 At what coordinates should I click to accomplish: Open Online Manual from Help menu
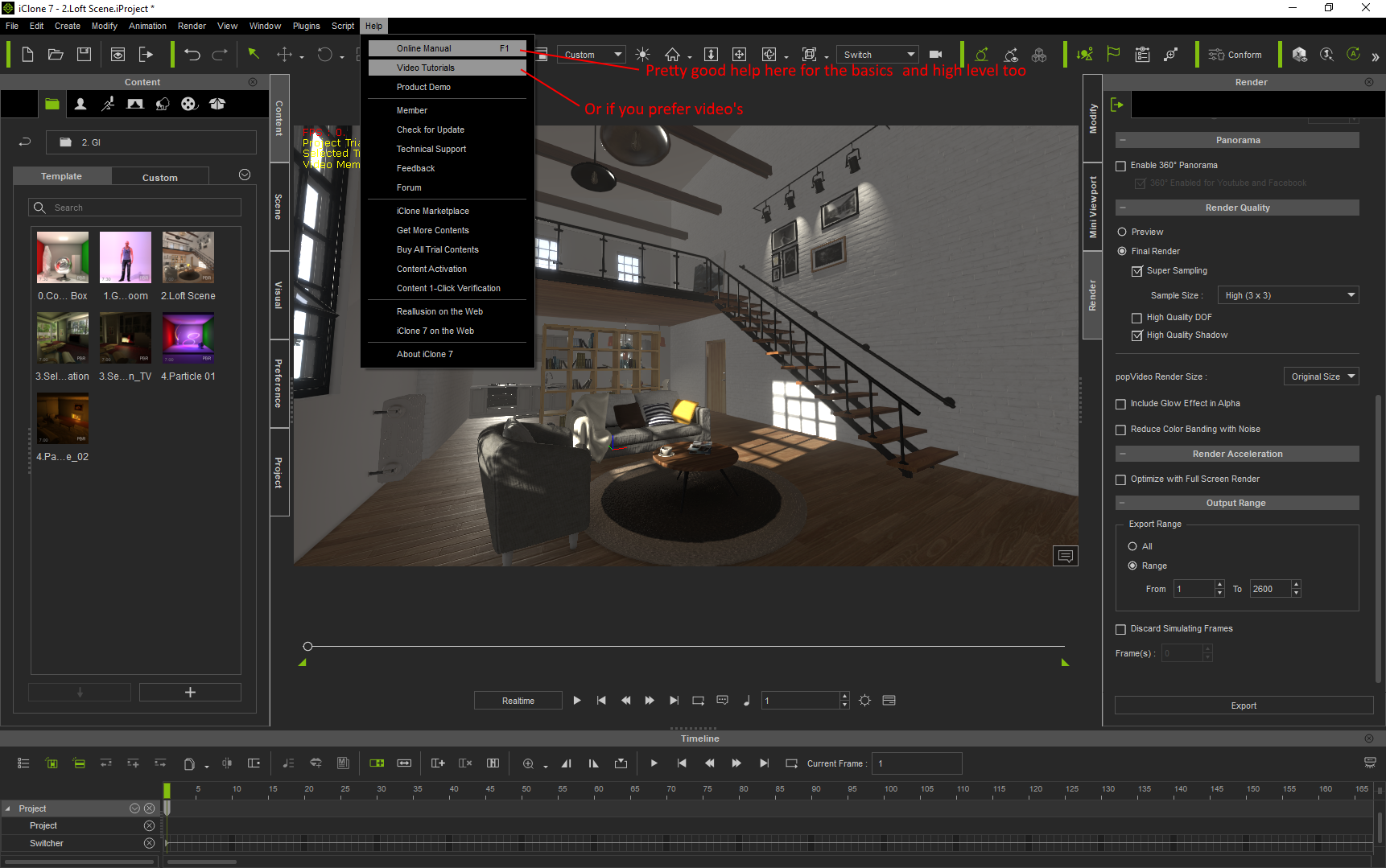[448, 48]
